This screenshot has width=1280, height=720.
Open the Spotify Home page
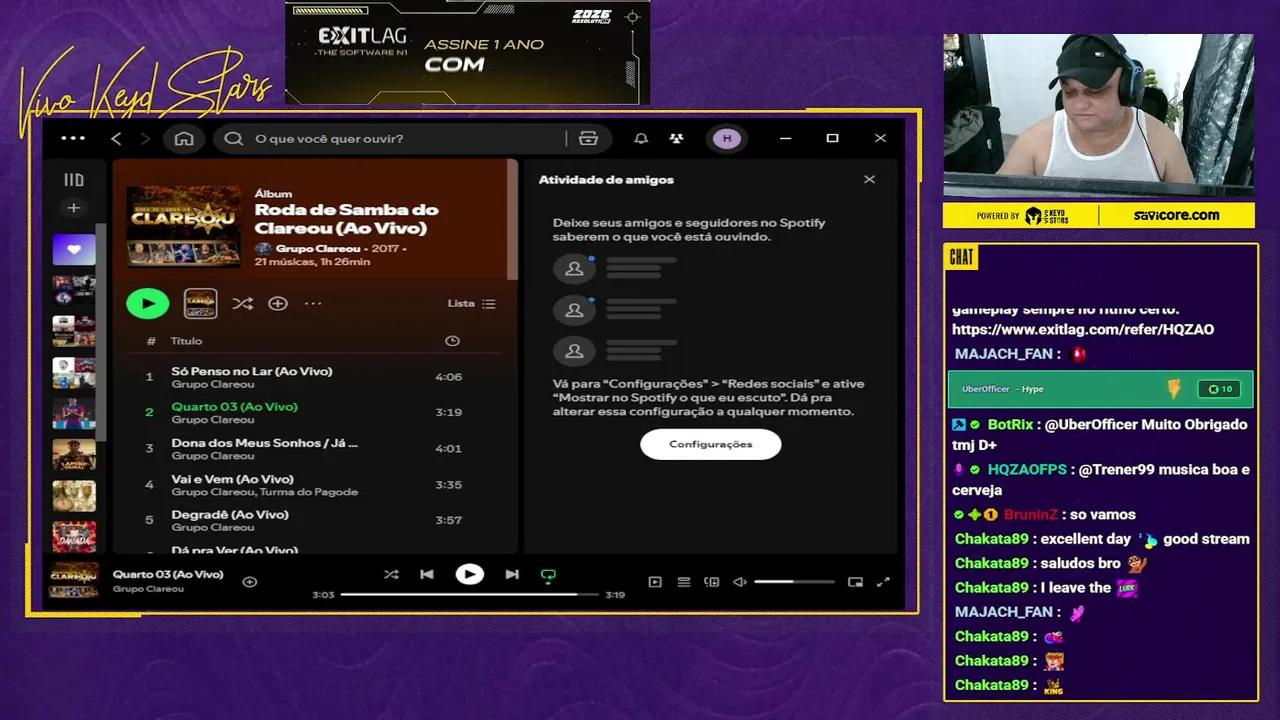coord(184,138)
